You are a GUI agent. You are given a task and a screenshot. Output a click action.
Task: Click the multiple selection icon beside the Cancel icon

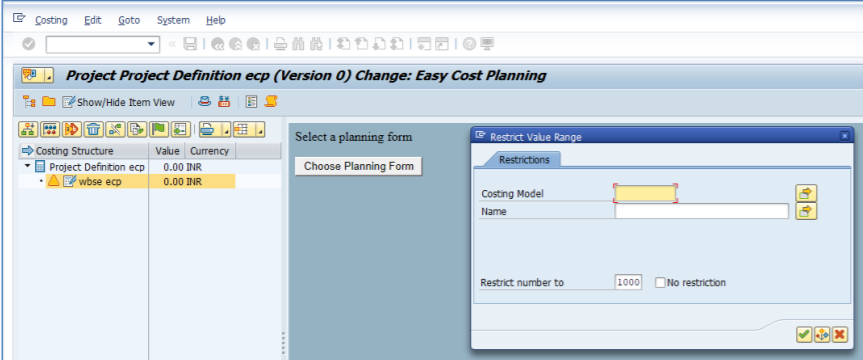pyautogui.click(x=822, y=334)
